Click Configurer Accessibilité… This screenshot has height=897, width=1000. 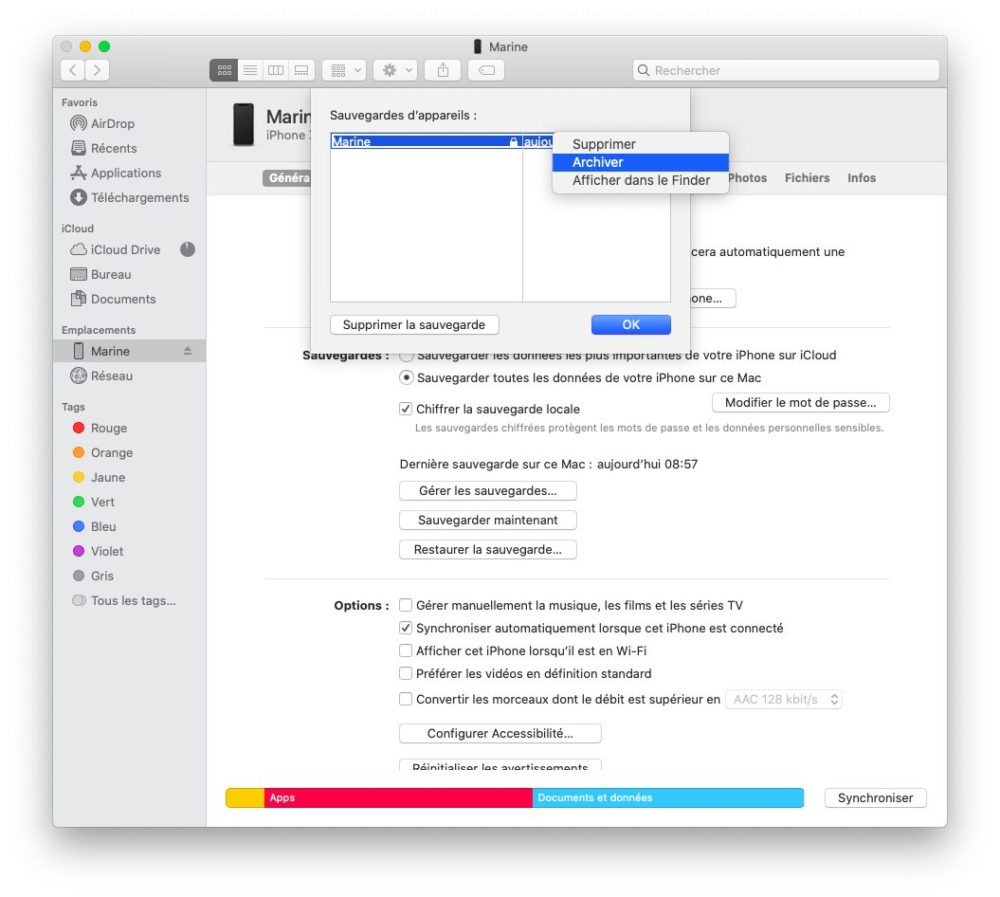tap(500, 734)
